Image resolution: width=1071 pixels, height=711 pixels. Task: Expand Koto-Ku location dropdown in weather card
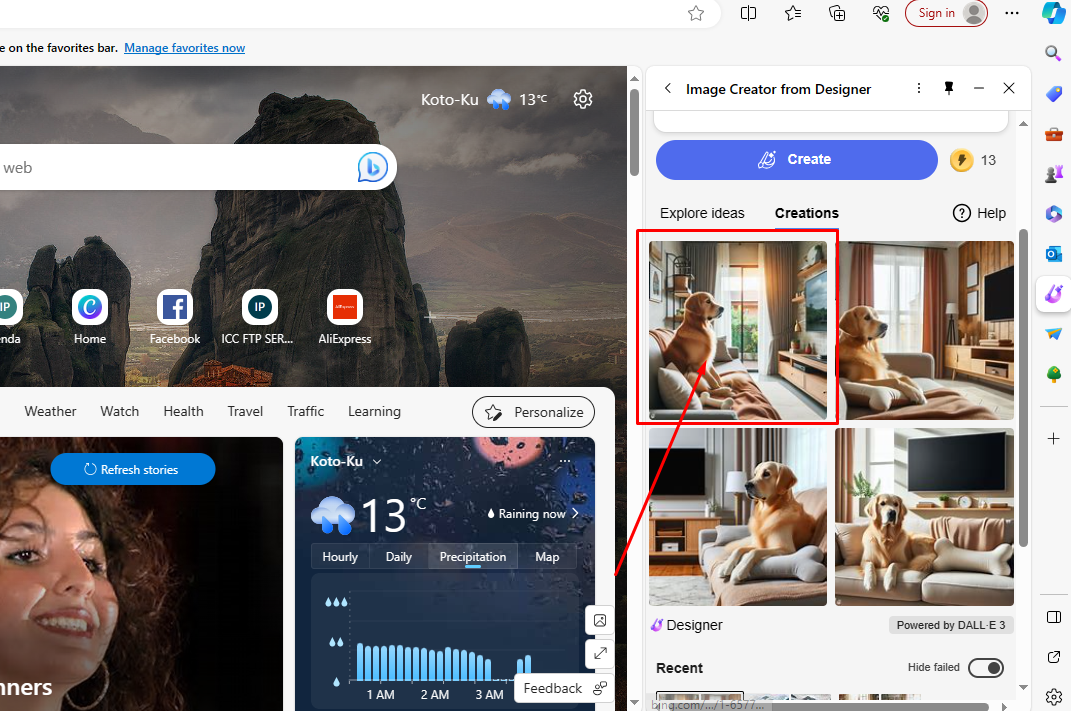pyautogui.click(x=376, y=462)
